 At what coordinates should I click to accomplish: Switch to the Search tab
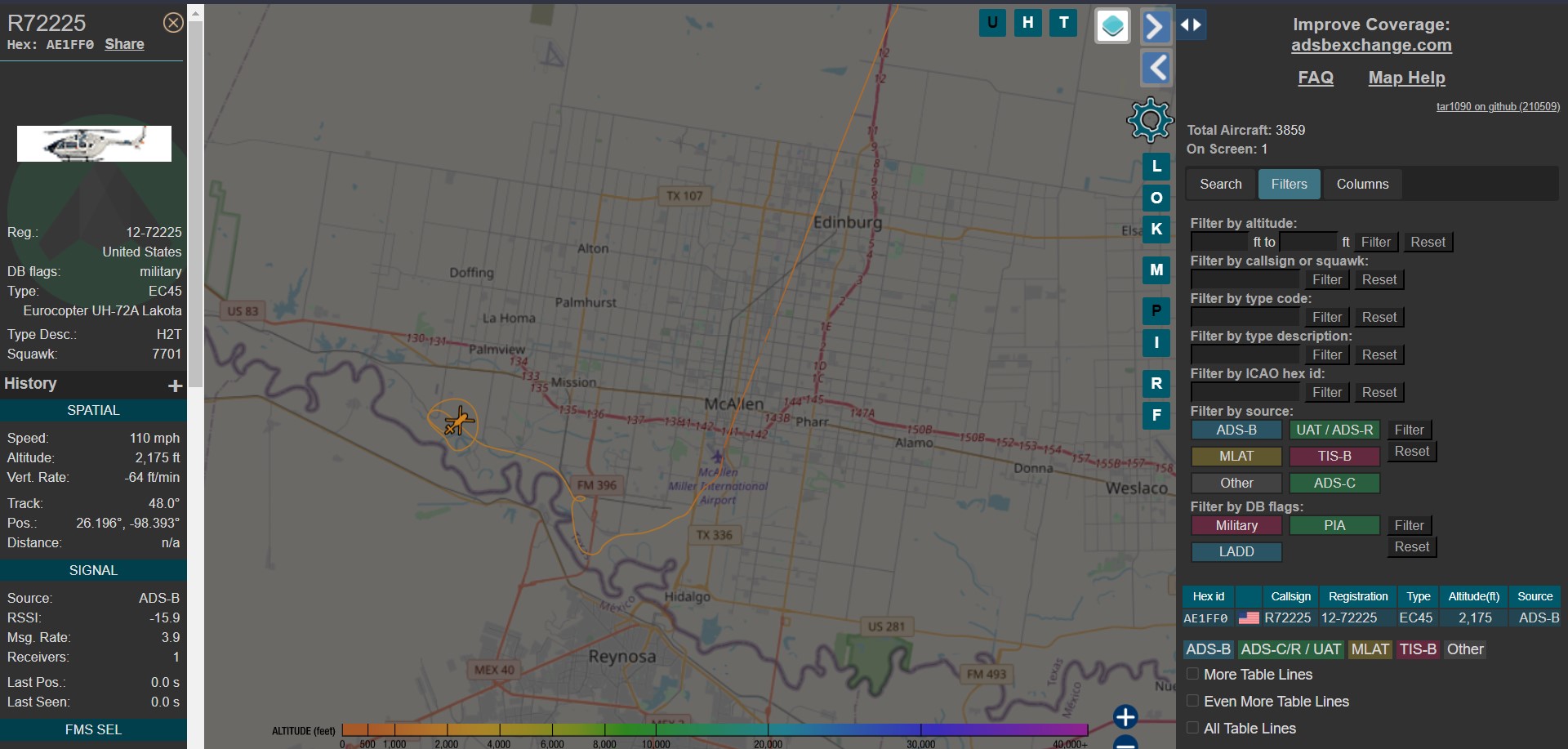tap(1220, 185)
